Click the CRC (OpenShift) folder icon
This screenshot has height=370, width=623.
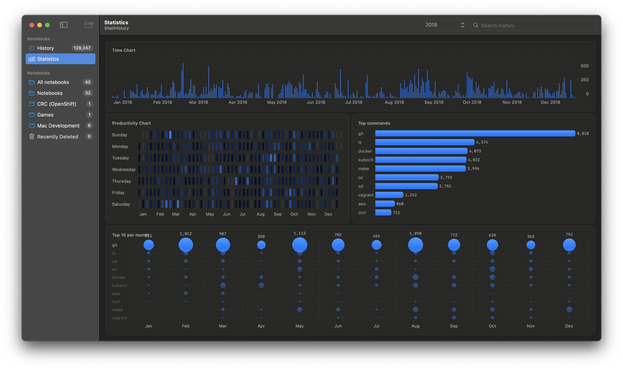click(x=32, y=104)
